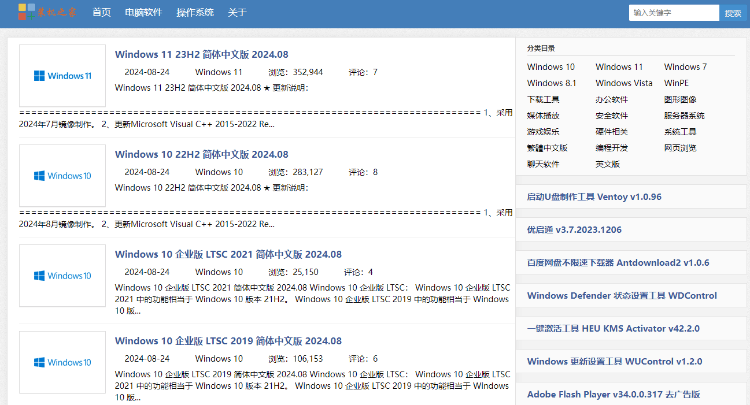Screen dimensions: 750x405
Task: Open Adobe Flash Player v34.0.0.317 link
Action: point(614,395)
